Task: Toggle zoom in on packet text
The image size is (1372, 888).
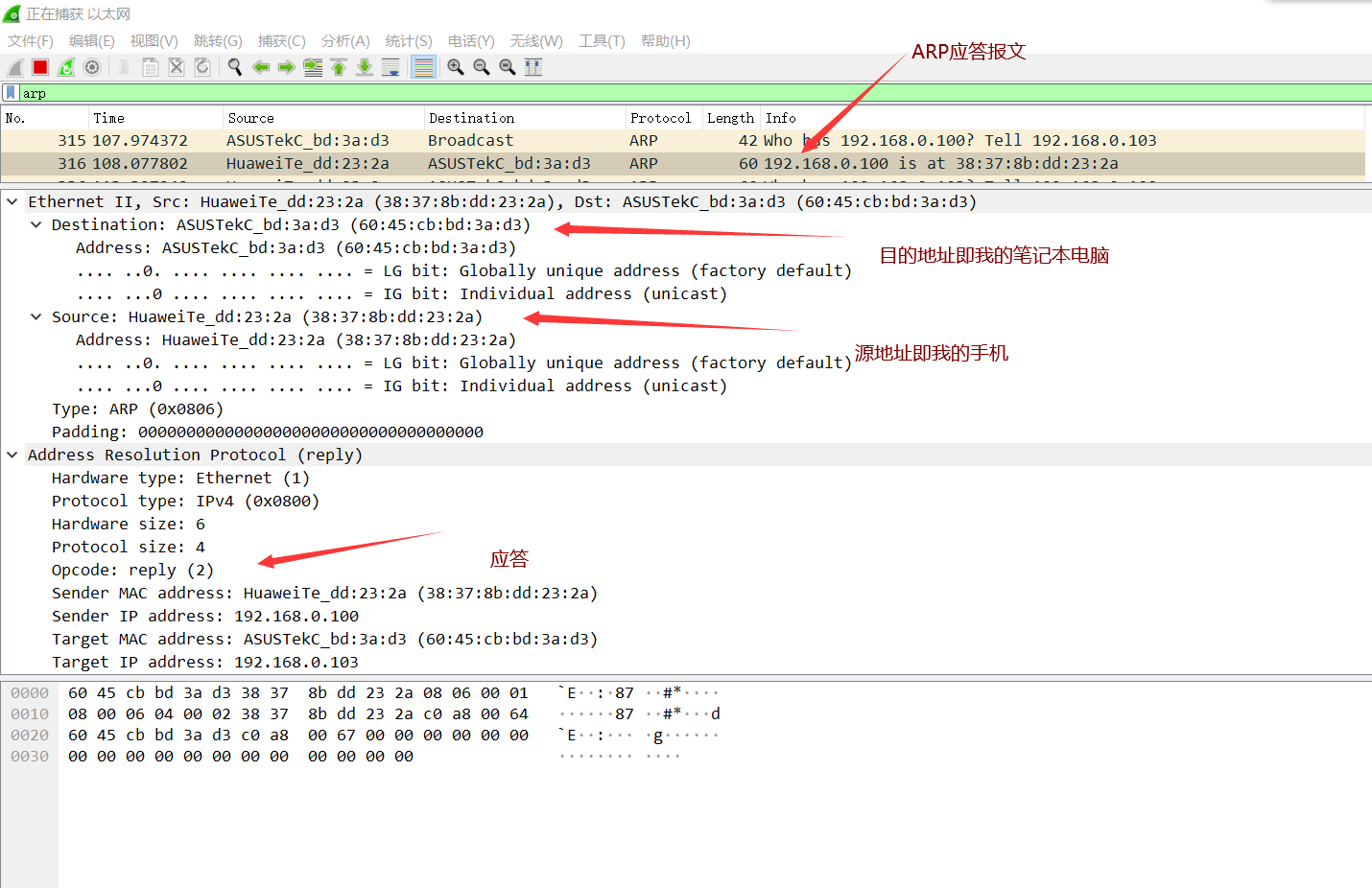Action: coord(455,67)
